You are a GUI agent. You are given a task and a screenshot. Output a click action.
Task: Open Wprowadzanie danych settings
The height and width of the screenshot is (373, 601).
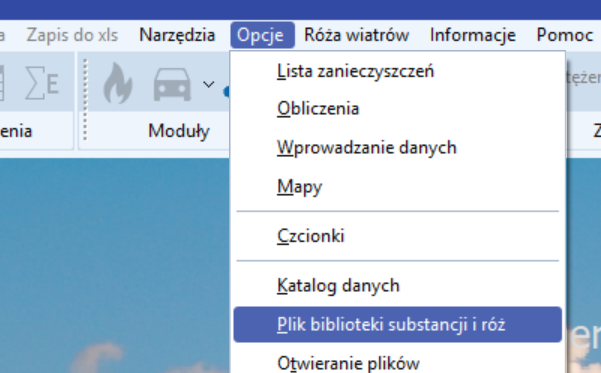397,148
